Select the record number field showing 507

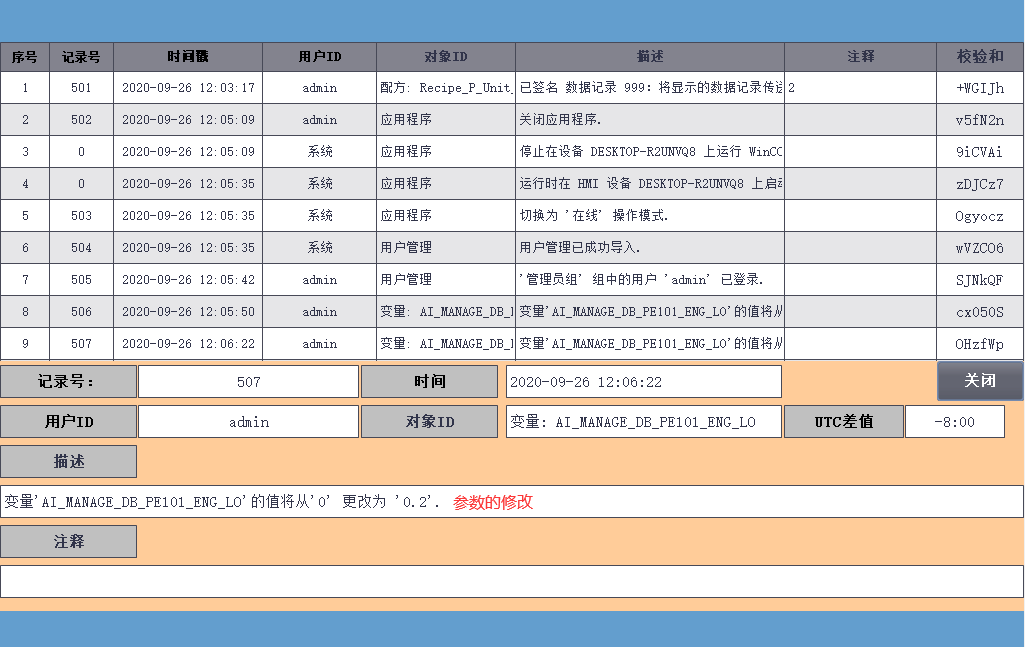[248, 382]
